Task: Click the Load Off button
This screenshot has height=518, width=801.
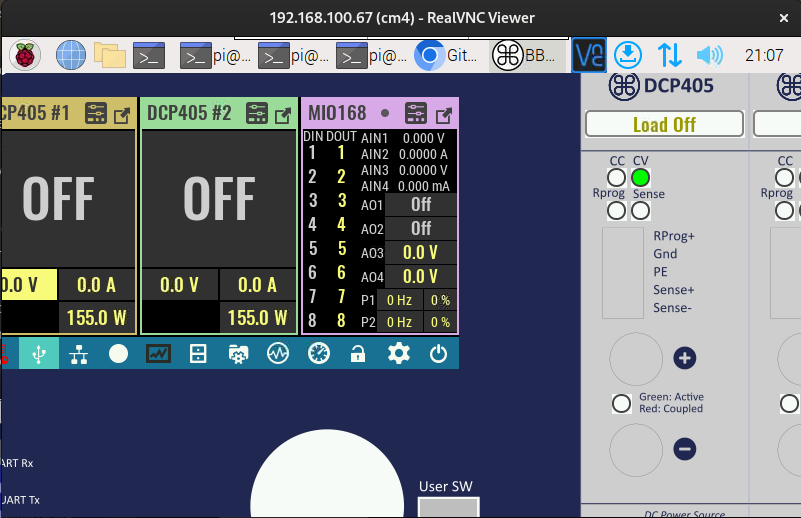Action: [x=664, y=124]
